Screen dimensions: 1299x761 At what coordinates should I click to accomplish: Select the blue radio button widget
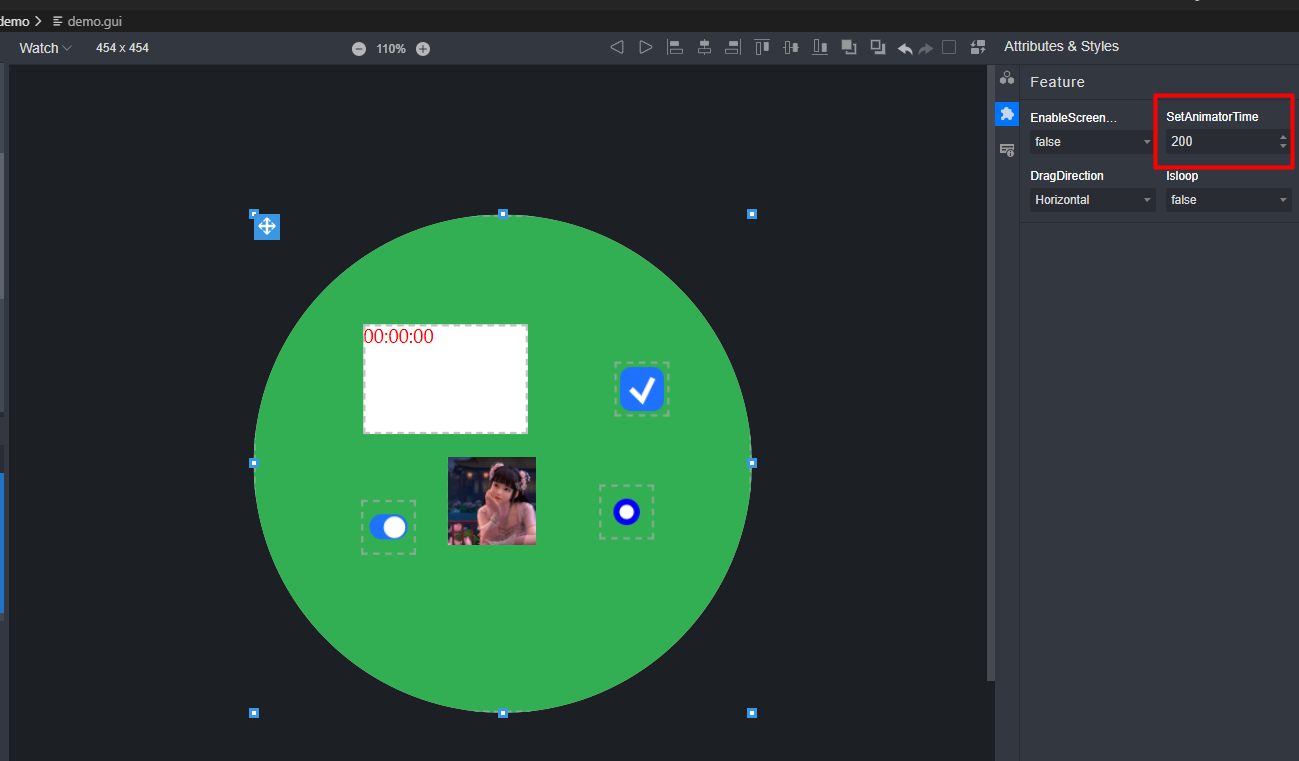click(626, 512)
